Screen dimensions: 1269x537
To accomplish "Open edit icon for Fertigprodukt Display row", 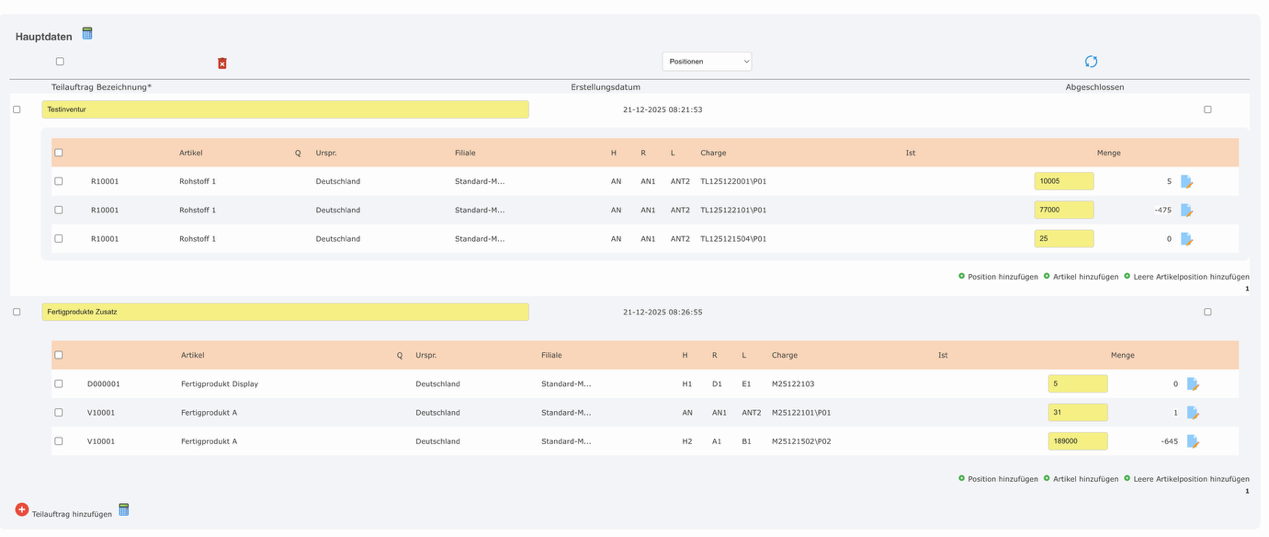I will pyautogui.click(x=1193, y=384).
